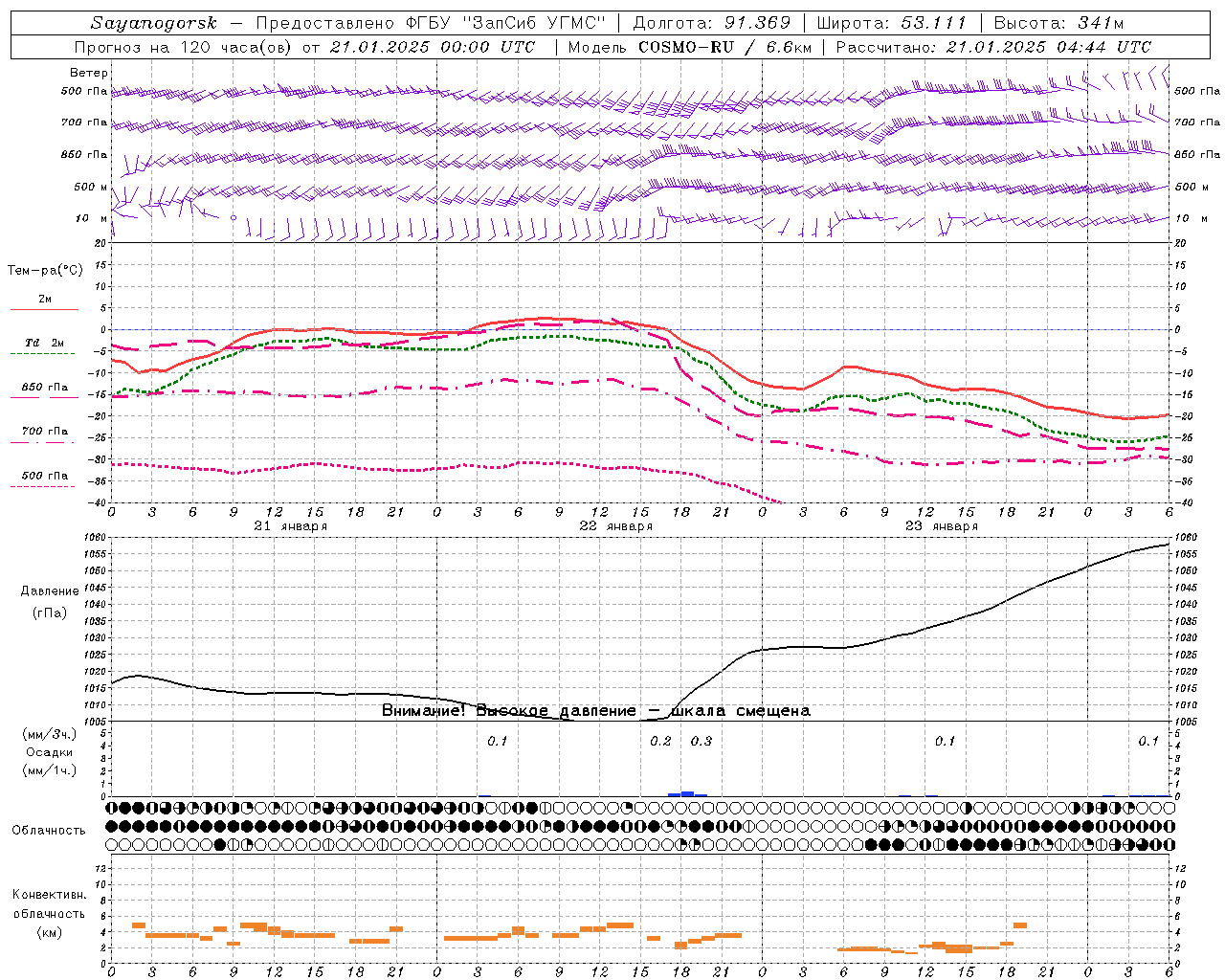Click the 'Облачность' cloudiness label
The width and height of the screenshot is (1225, 980).
pos(49,830)
